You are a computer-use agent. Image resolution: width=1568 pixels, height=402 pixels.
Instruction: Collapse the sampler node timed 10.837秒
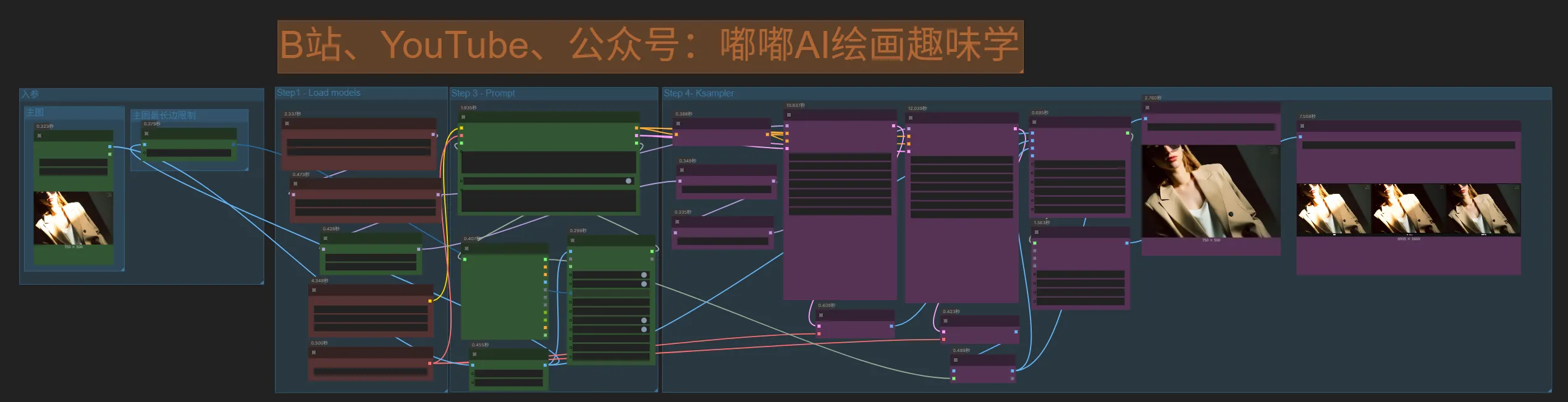pyautogui.click(x=789, y=114)
